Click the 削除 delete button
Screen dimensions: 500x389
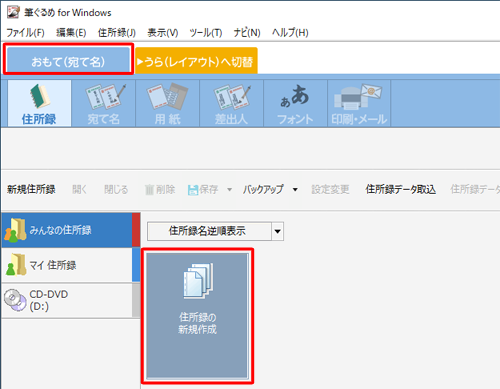tap(160, 189)
